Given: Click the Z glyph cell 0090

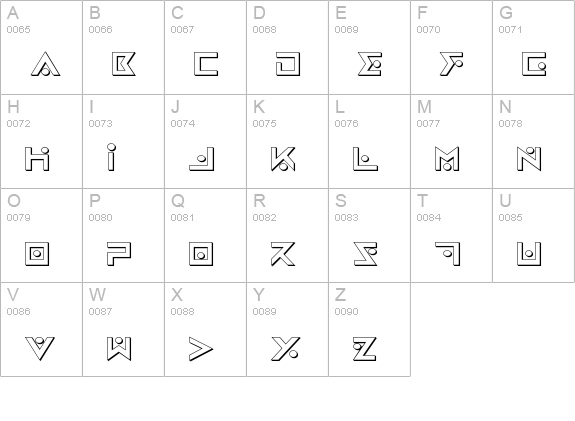Looking at the screenshot, I should click(x=370, y=329).
